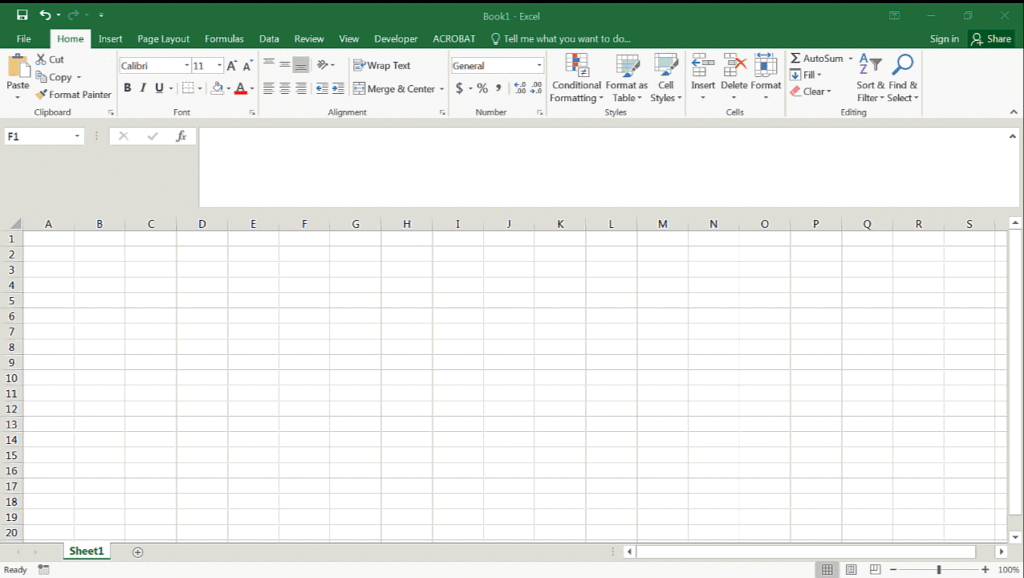Image resolution: width=1024 pixels, height=578 pixels.
Task: Open the General number format dropdown
Action: [539, 66]
